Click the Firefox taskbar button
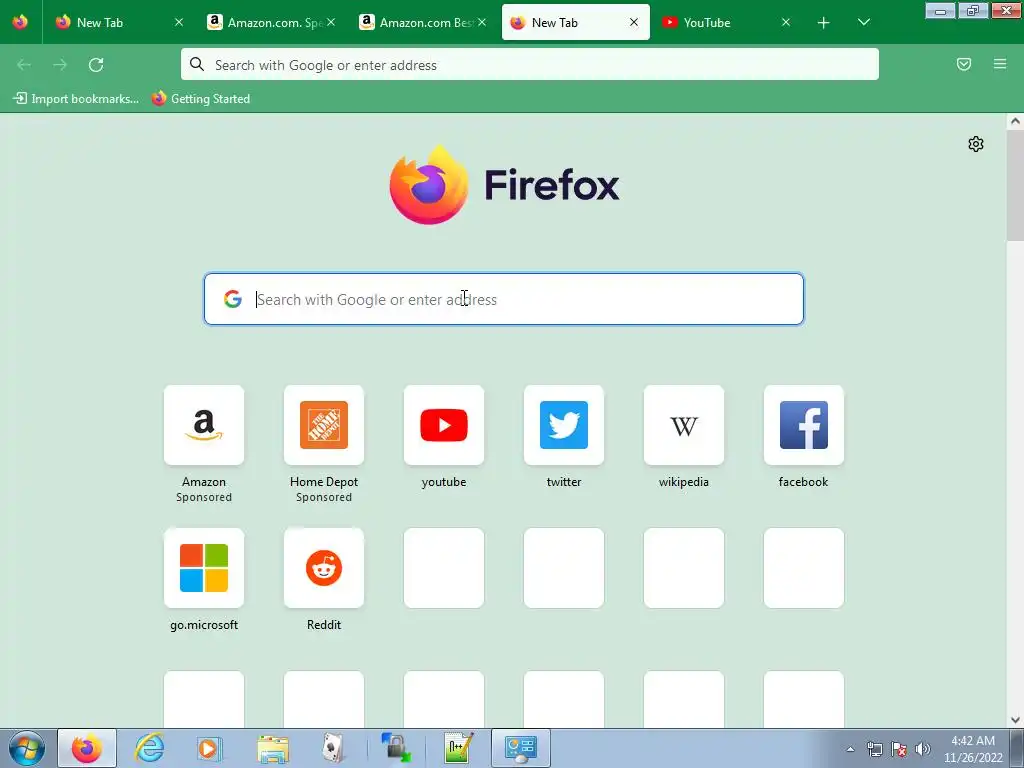Screen dimensions: 1024x768 [x=87, y=748]
